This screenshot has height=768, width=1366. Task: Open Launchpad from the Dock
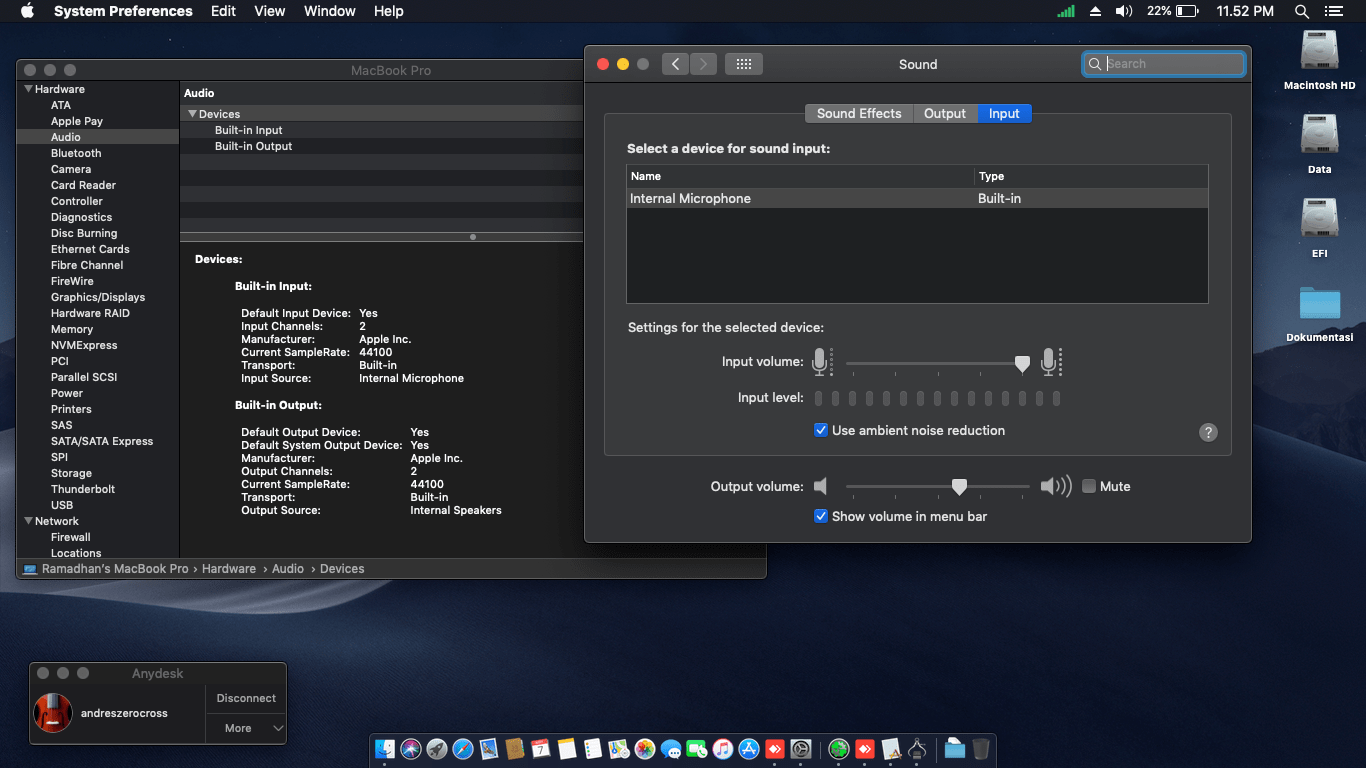point(438,748)
